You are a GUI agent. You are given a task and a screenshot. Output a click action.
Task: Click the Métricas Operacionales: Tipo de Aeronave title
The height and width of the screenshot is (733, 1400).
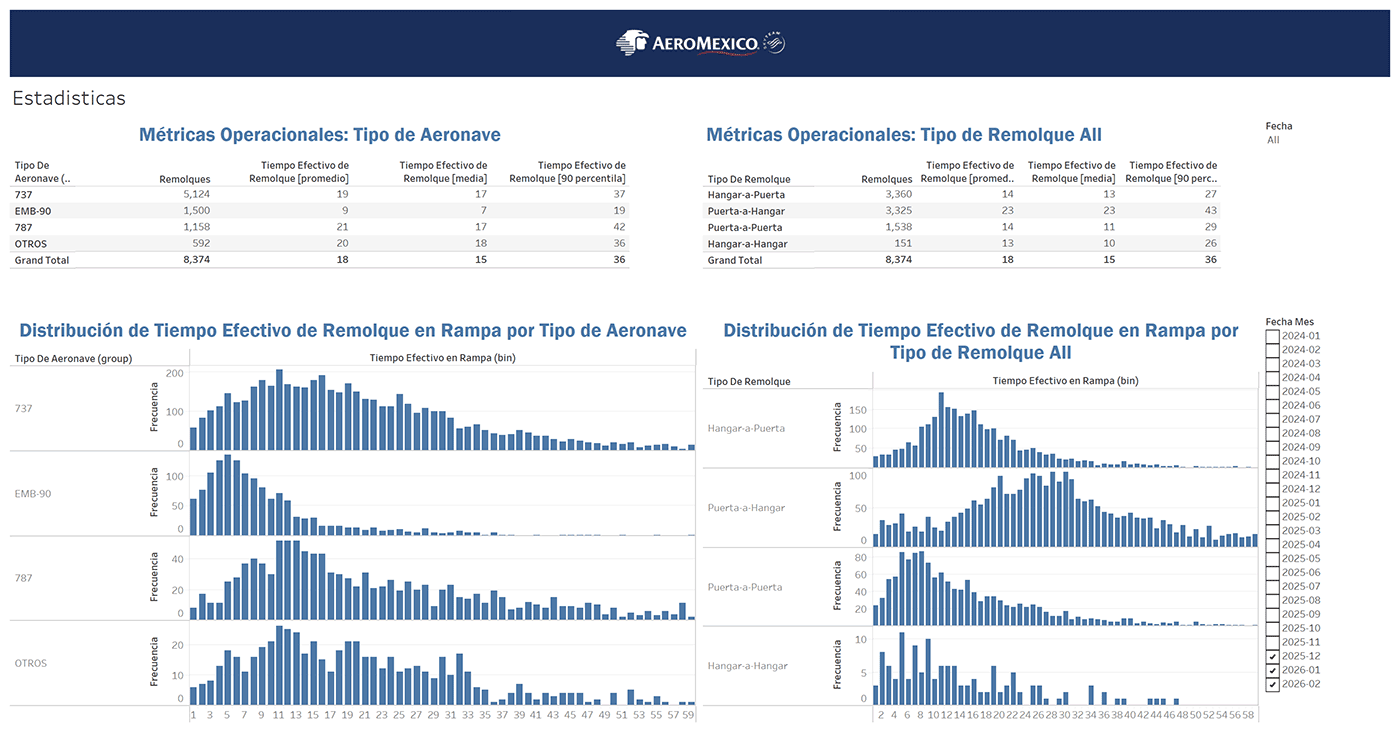(x=320, y=135)
